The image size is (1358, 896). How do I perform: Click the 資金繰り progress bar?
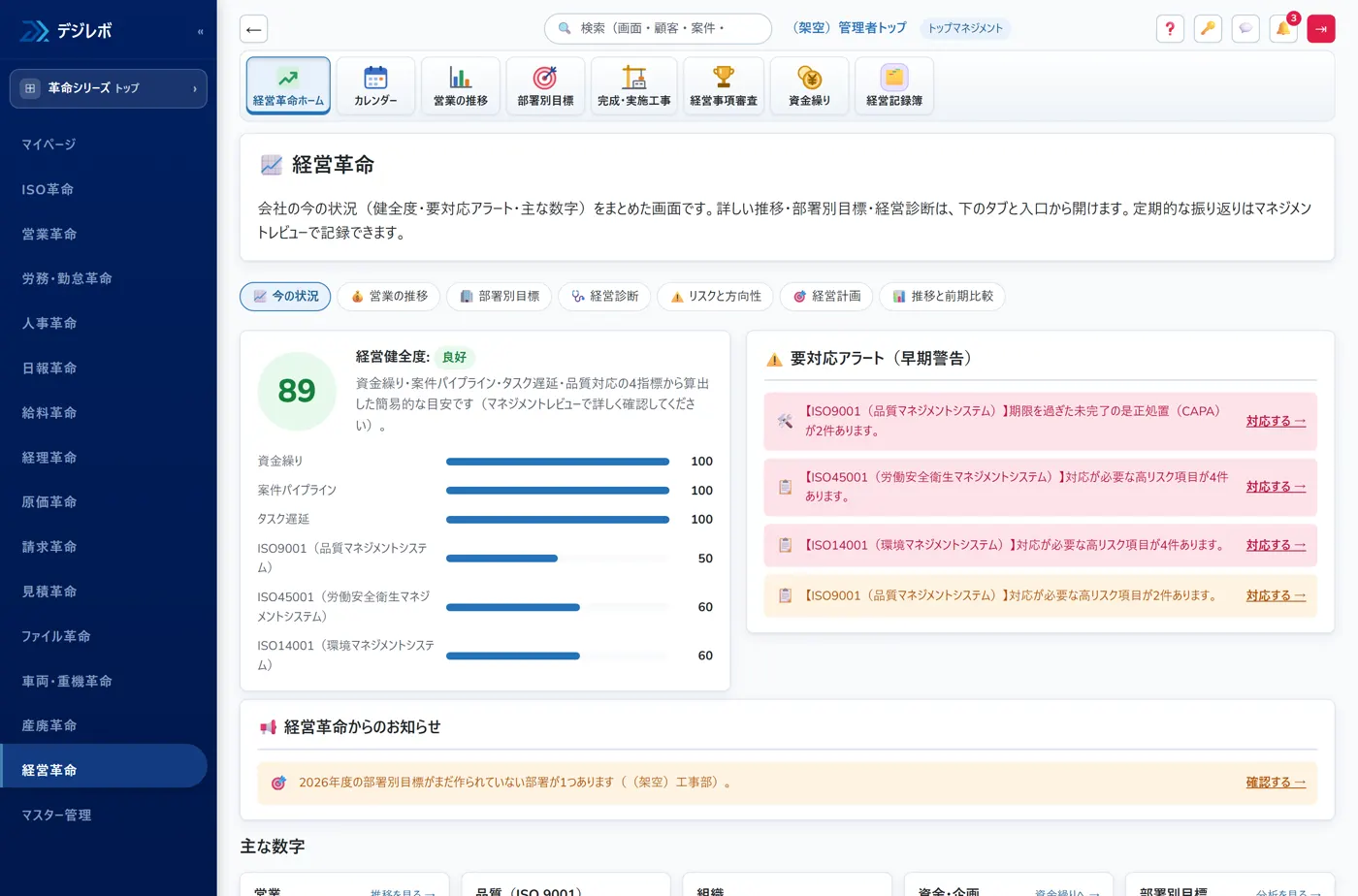558,462
